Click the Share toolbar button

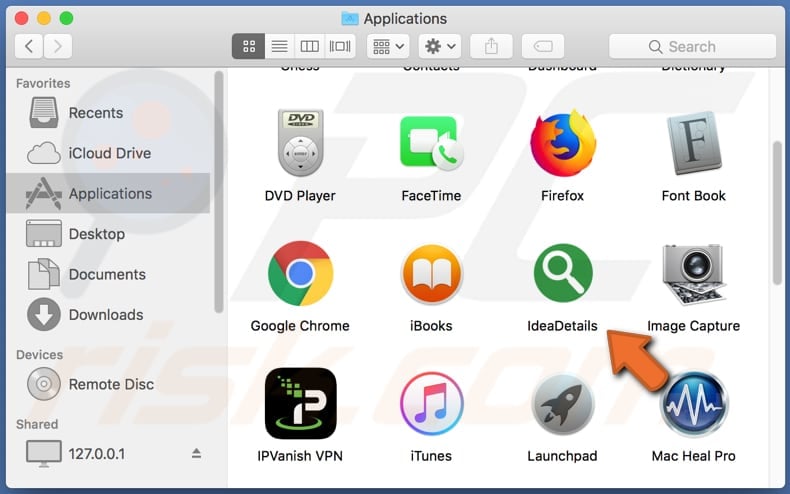tap(491, 46)
